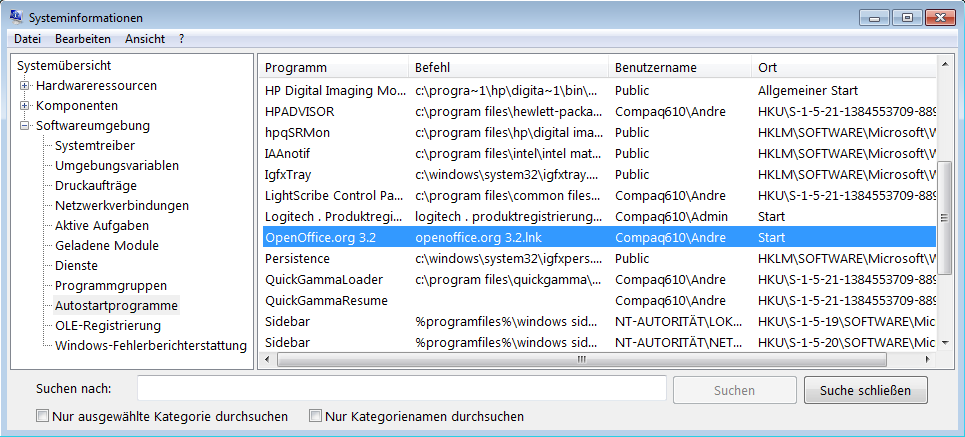
Task: Click the vertical scrollbar down arrow
Action: tap(946, 341)
